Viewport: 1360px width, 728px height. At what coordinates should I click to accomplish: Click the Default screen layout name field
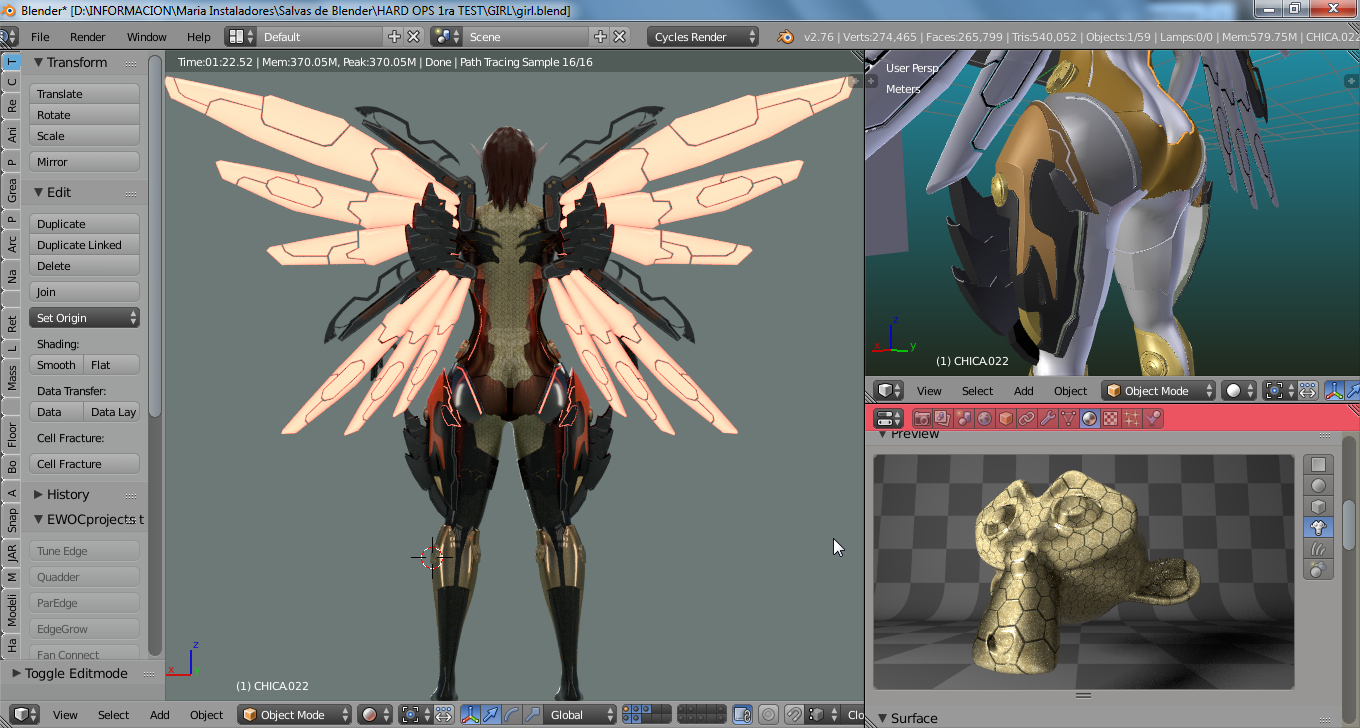coord(320,37)
